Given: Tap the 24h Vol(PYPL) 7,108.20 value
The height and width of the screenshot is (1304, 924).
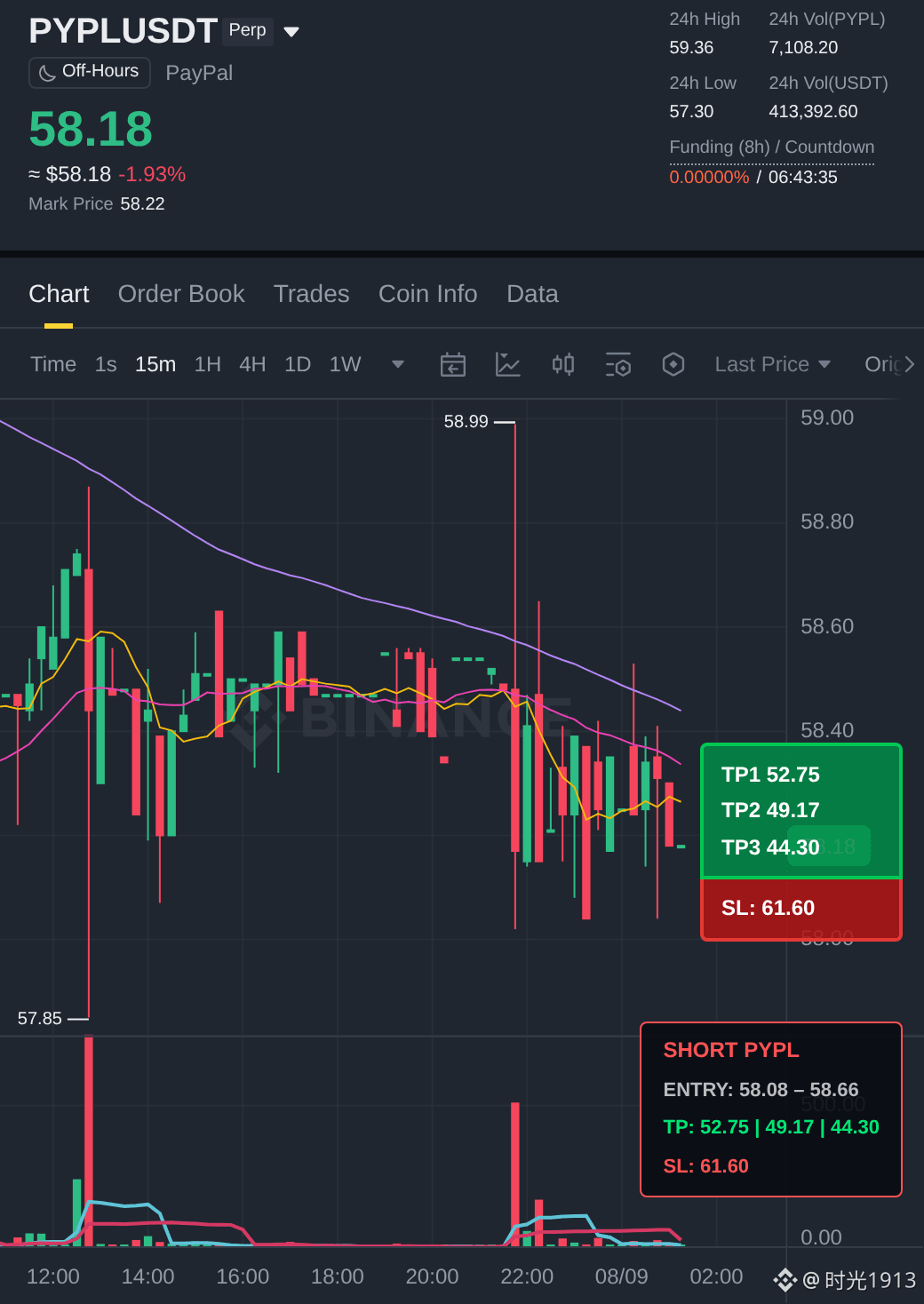Looking at the screenshot, I should tap(803, 47).
